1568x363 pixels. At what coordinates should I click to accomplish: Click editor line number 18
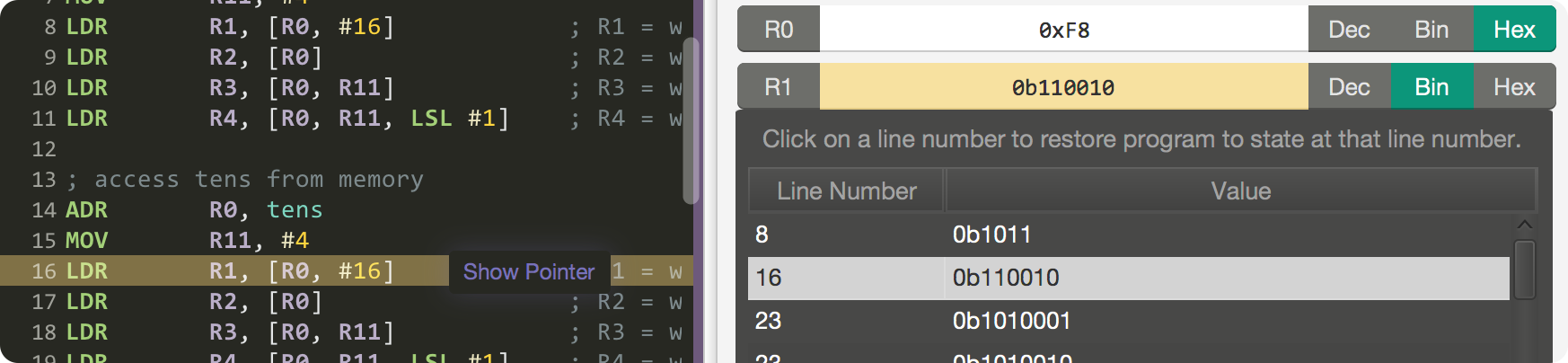coord(44,332)
